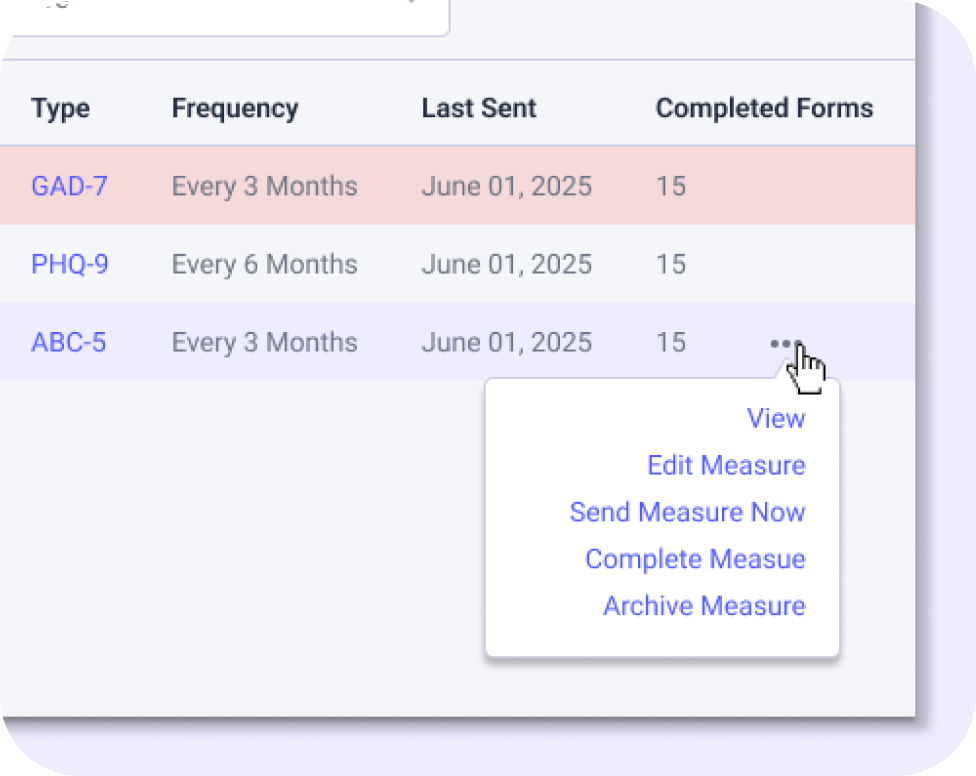976x776 pixels.
Task: Click the Frequency column header
Action: click(x=235, y=108)
